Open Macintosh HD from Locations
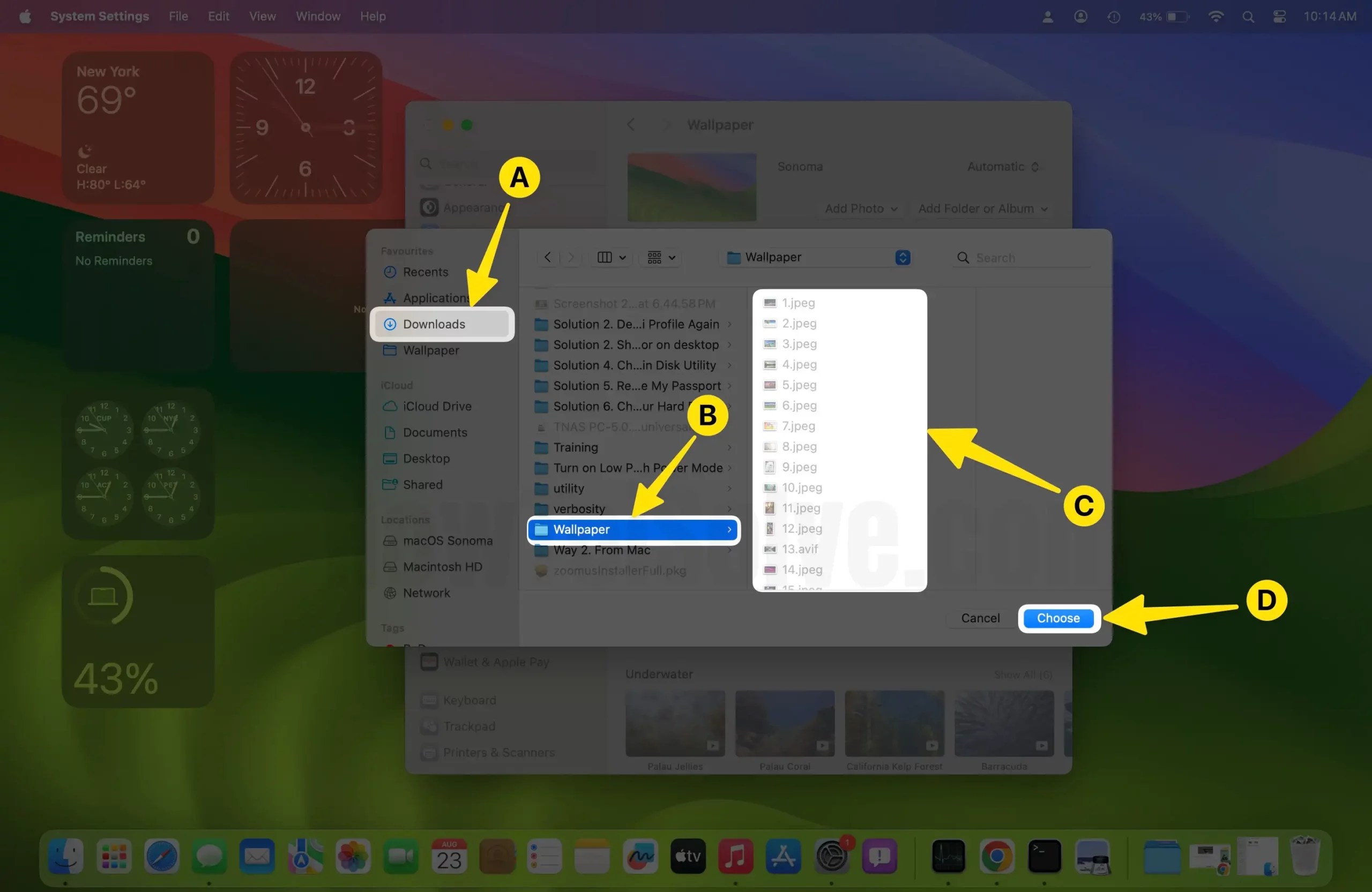The width and height of the screenshot is (1372, 892). point(443,566)
